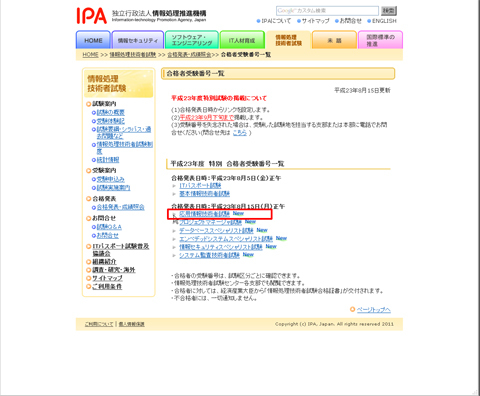Open ご利用条件 in the sidebar
The width and height of the screenshot is (480, 396).
click(107, 286)
